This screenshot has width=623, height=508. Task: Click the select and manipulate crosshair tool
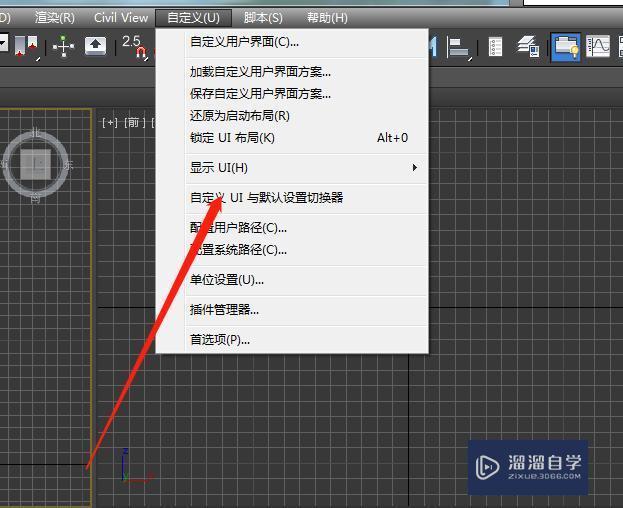[x=63, y=46]
